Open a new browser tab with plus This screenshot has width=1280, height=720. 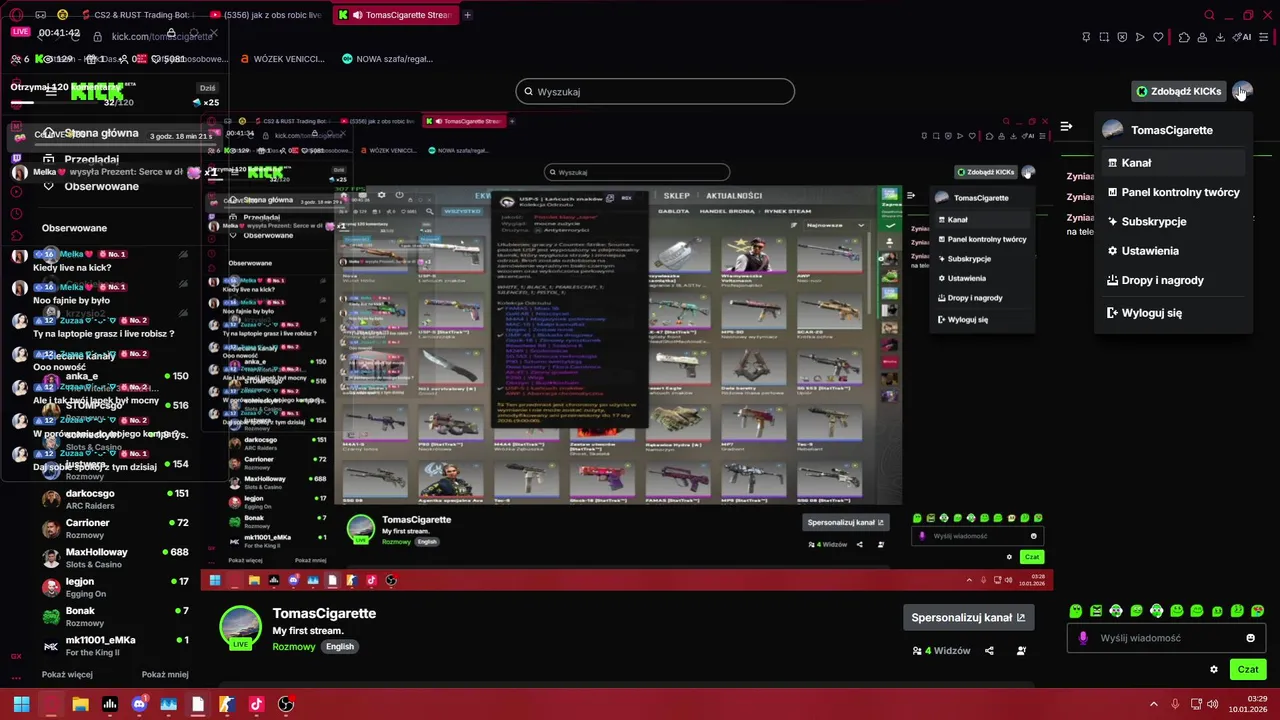(467, 15)
